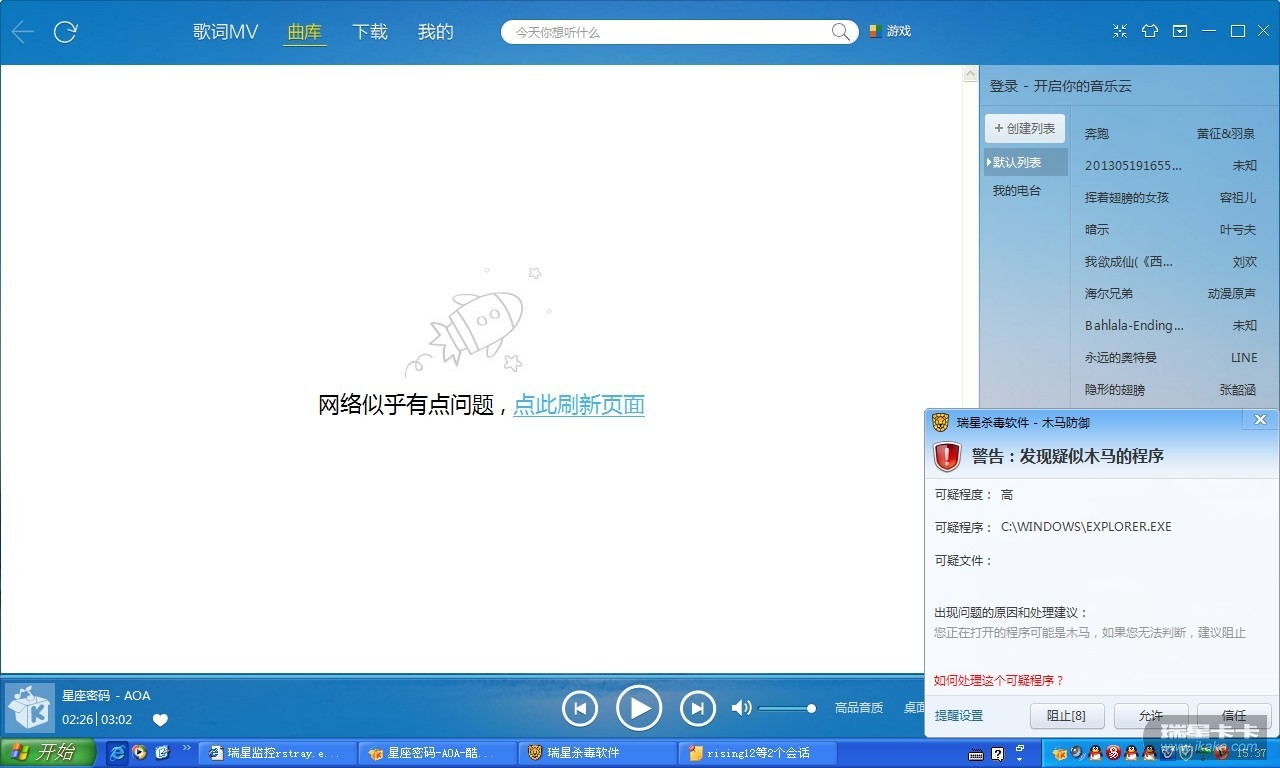
Task: Click 如何处理这个可疑程序？ help link
Action: (x=999, y=680)
